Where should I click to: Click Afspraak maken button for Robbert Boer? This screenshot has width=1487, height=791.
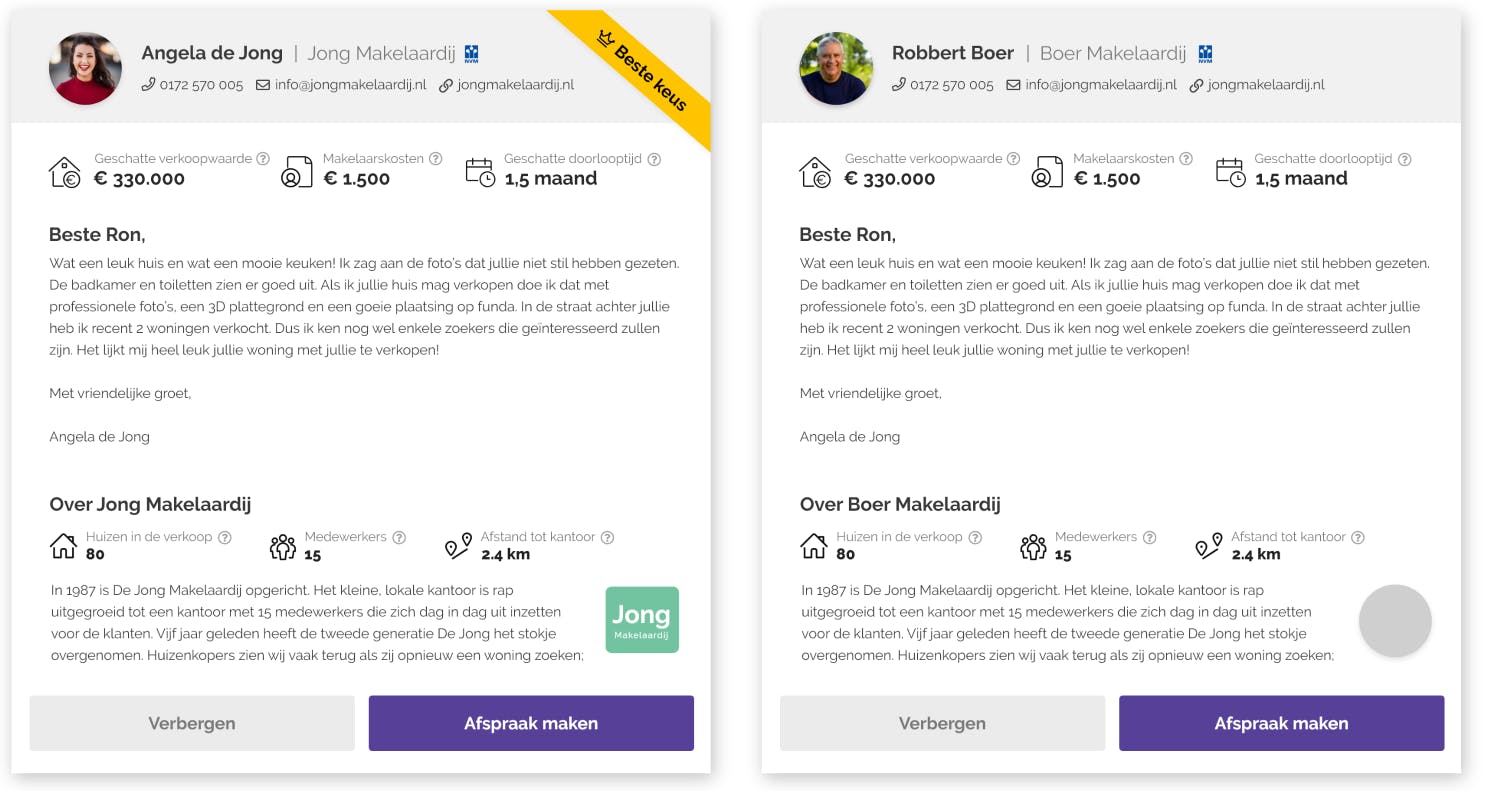click(x=1281, y=723)
